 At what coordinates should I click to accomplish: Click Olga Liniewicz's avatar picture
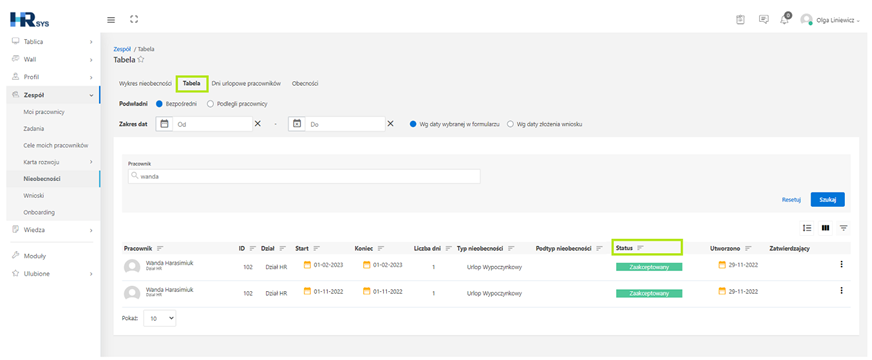pyautogui.click(x=806, y=19)
